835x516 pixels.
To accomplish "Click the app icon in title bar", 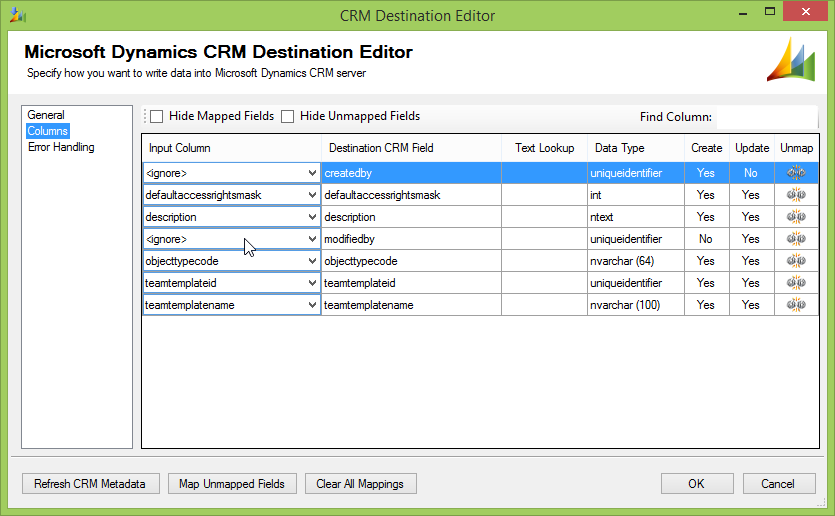I will point(18,15).
